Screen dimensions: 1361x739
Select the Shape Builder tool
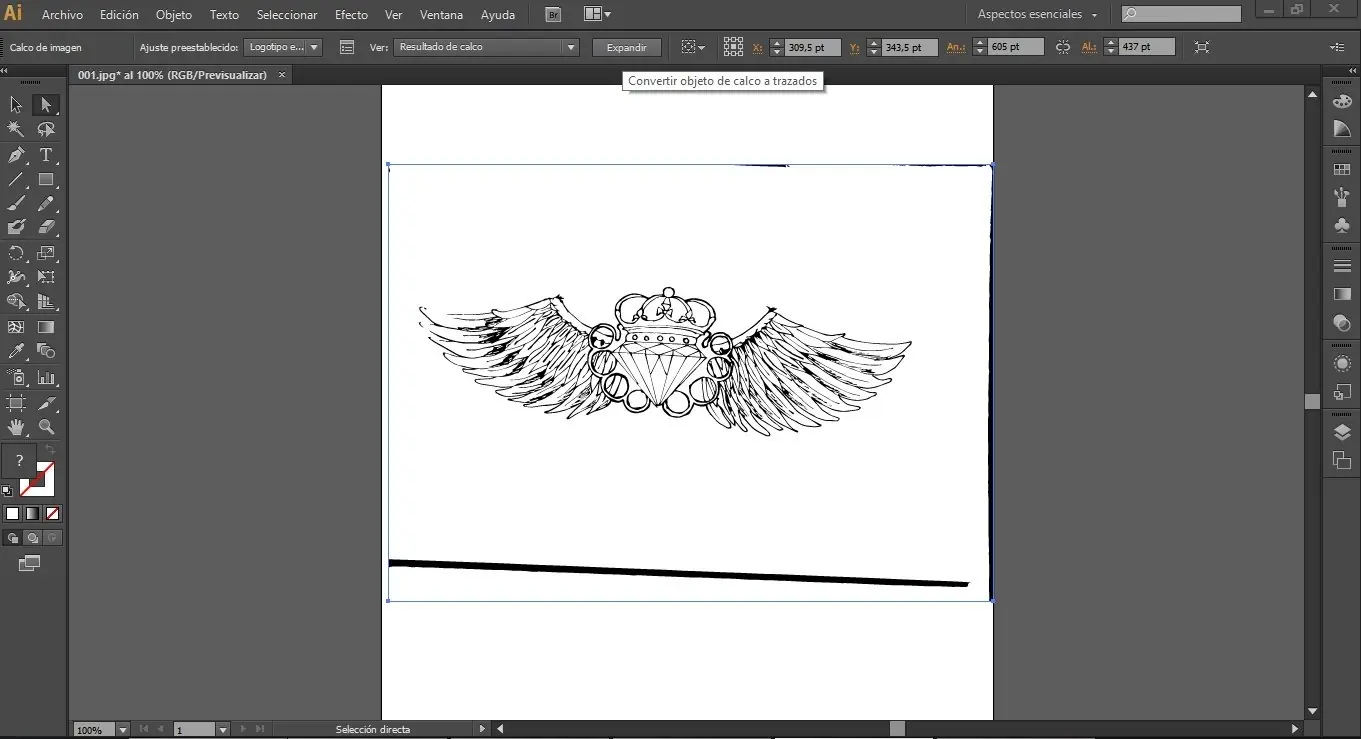click(16, 302)
